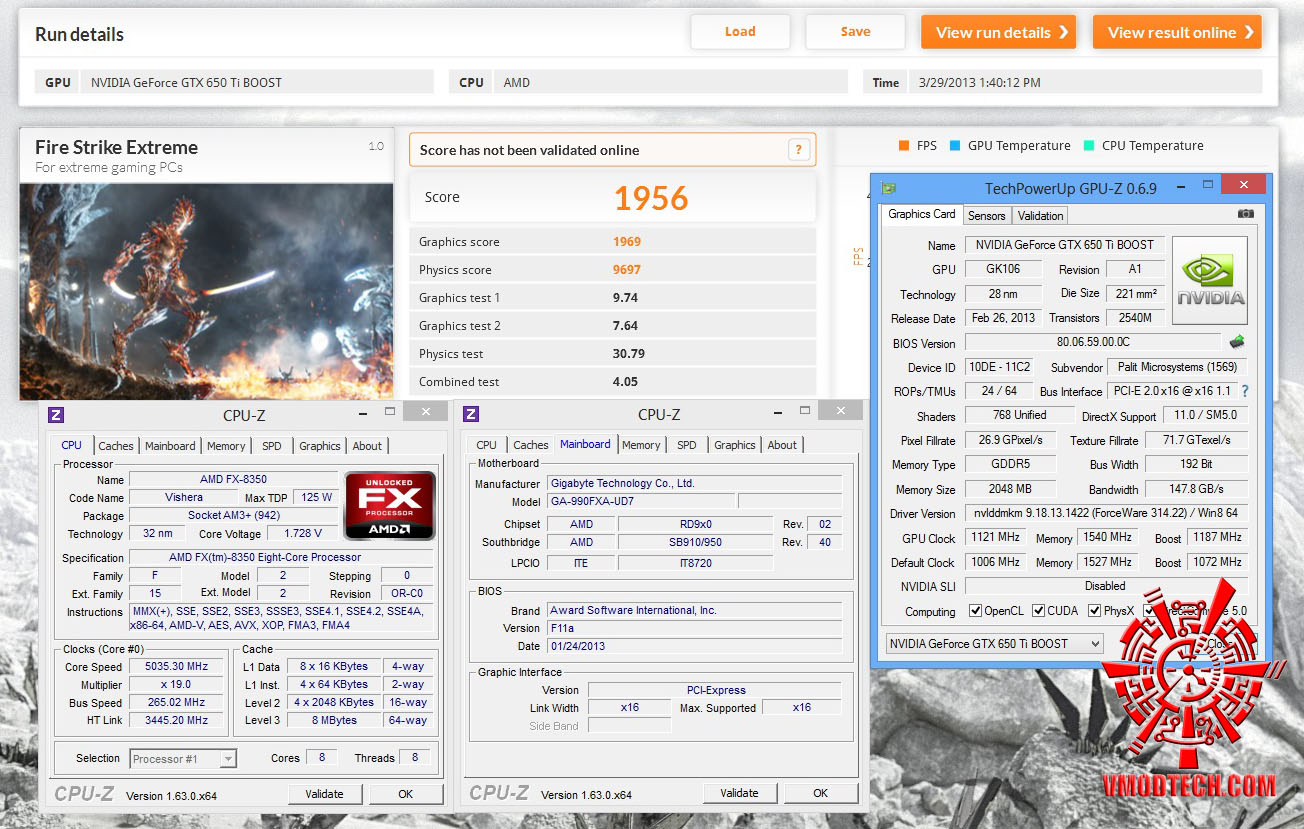This screenshot has width=1304, height=829.
Task: Click the Load button in Run details
Action: tap(740, 32)
